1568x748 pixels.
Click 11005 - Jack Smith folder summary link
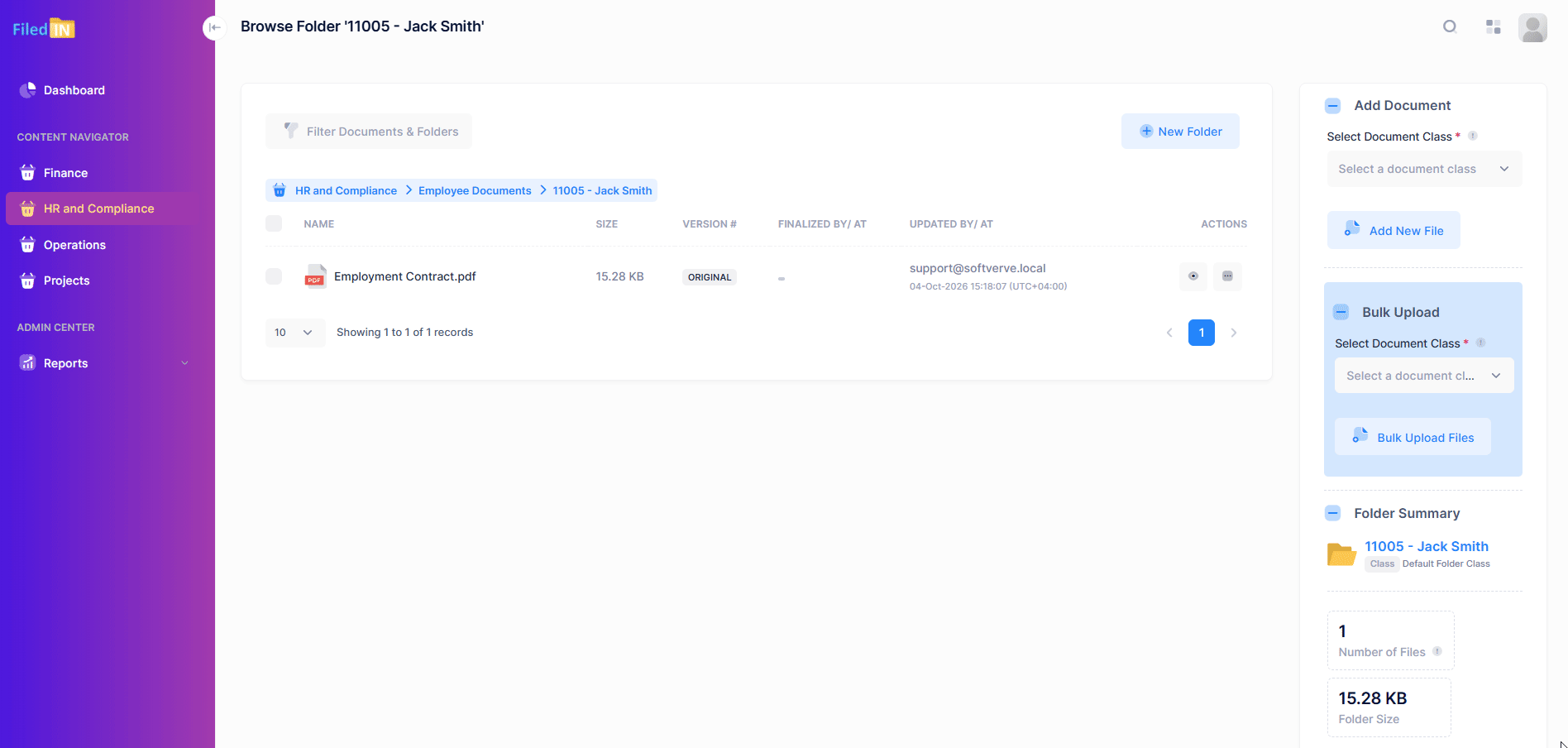[1427, 546]
